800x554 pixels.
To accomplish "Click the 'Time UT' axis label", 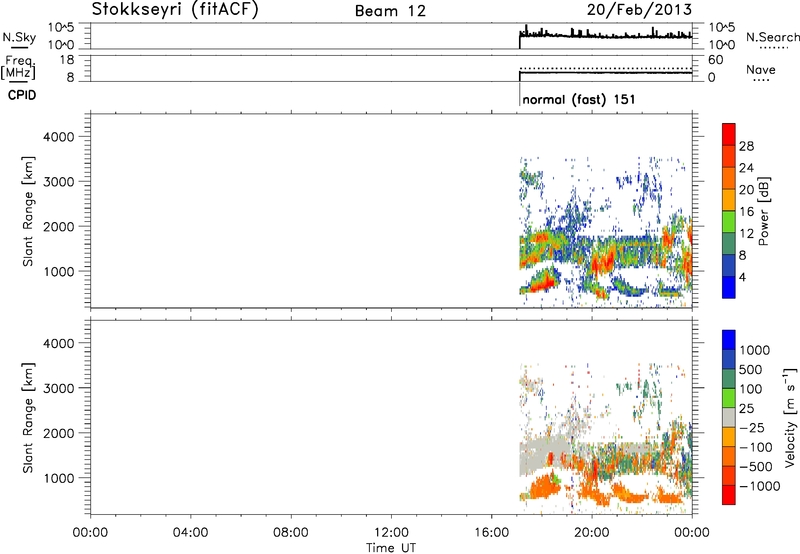I will (x=391, y=548).
